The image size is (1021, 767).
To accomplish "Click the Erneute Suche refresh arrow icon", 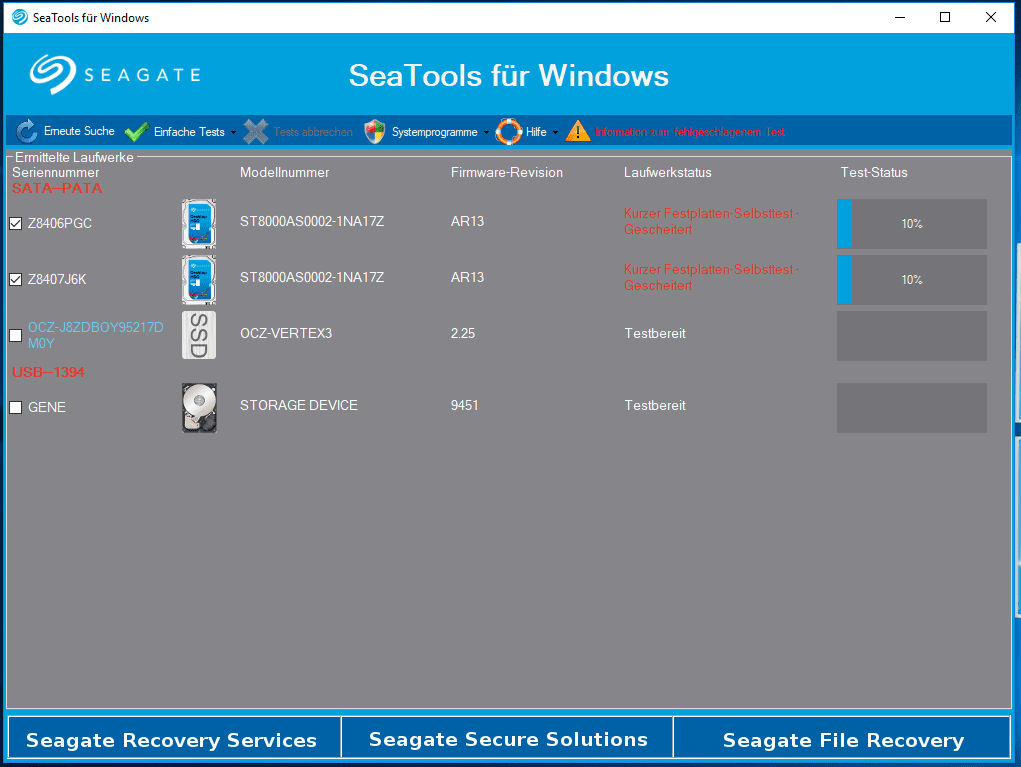I will 27,132.
